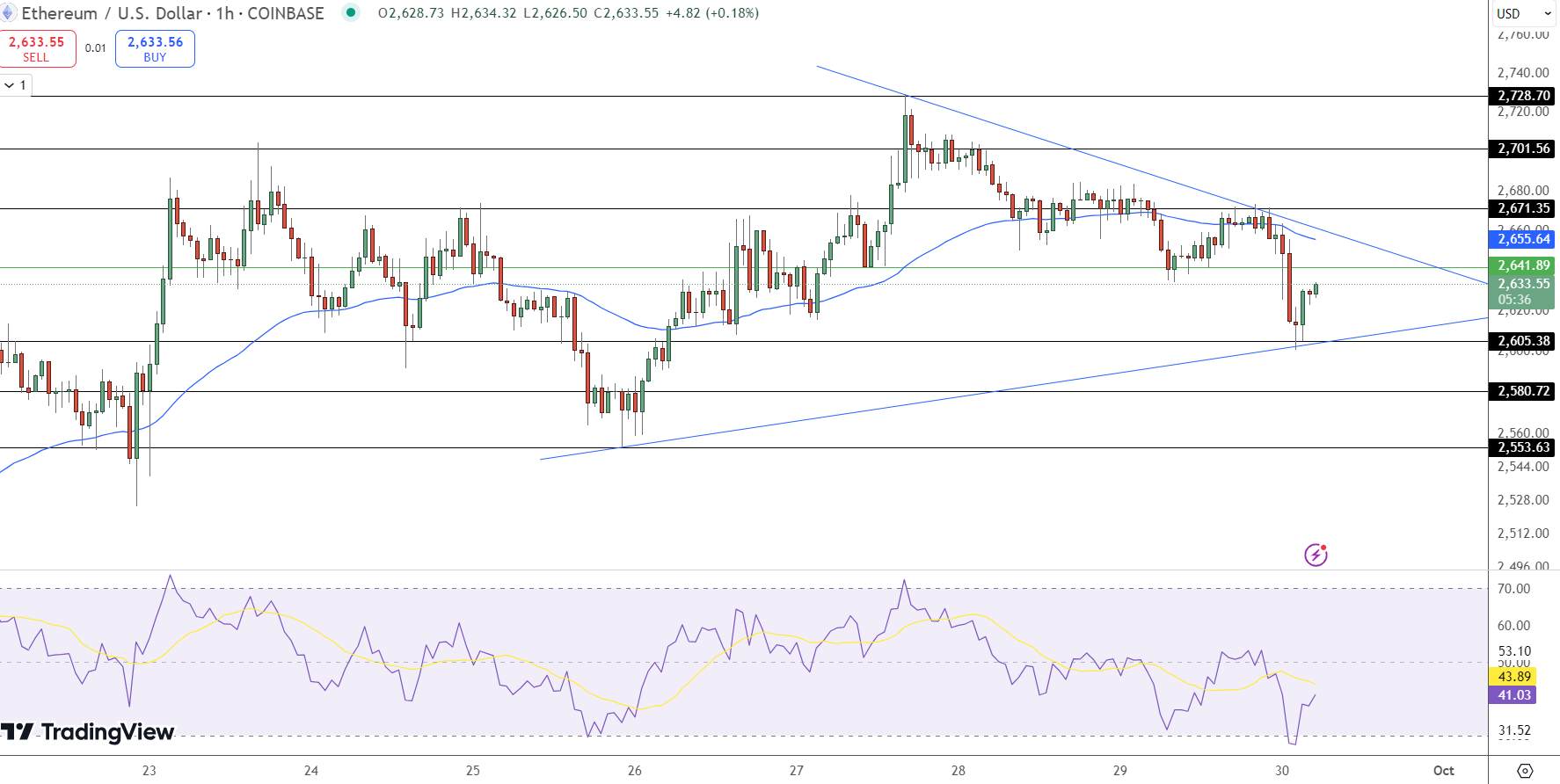Click the 2,728.70 price level label
Viewport: 1560px width, 784px height.
[x=1524, y=96]
